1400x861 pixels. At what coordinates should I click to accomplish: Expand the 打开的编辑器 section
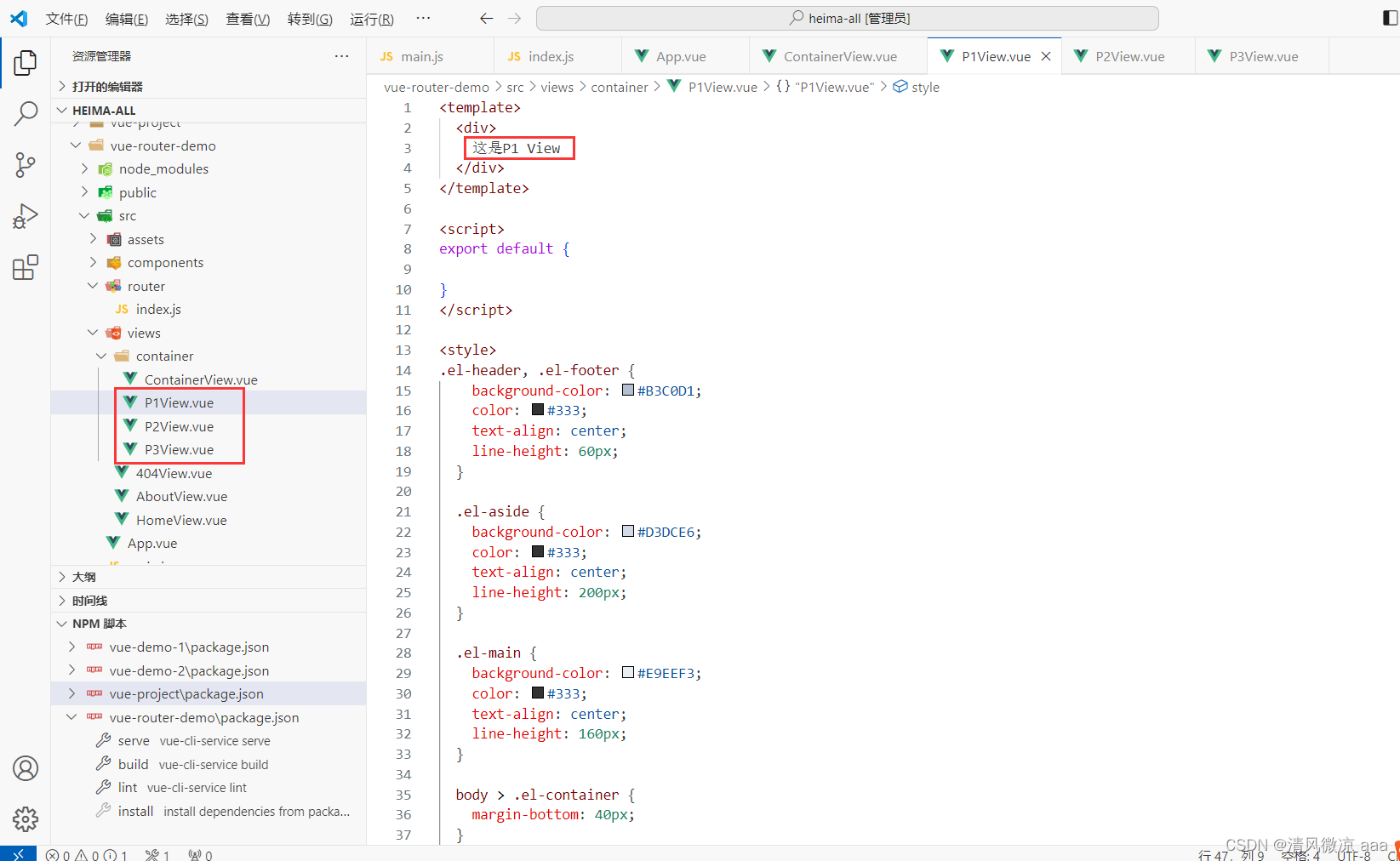[x=209, y=87]
